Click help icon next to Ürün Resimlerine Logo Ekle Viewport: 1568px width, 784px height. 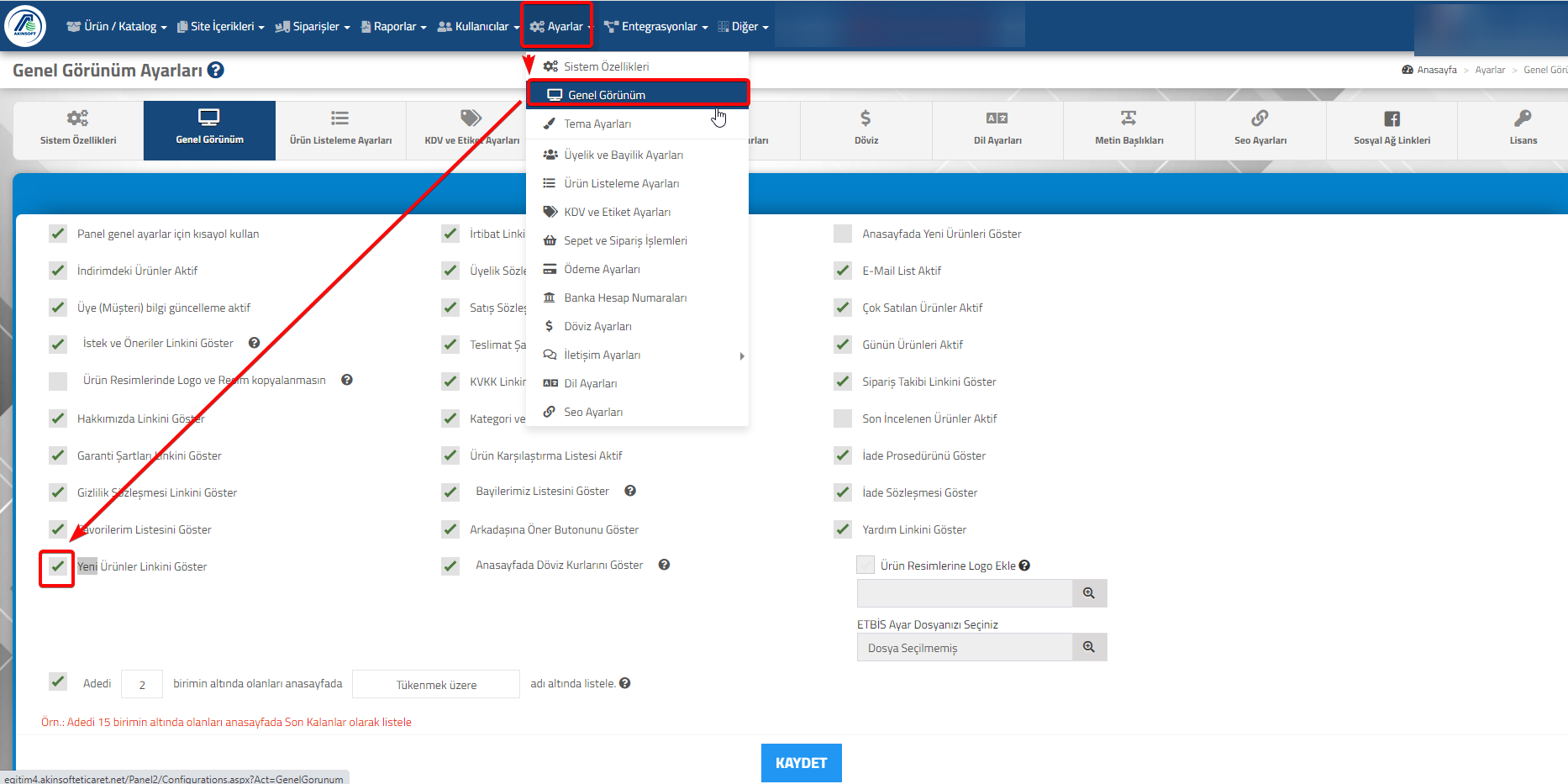click(1024, 566)
